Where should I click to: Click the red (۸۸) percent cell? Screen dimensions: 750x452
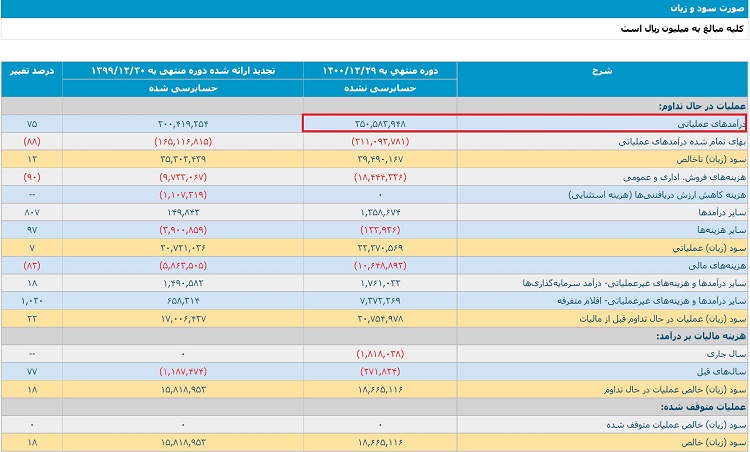[32, 142]
